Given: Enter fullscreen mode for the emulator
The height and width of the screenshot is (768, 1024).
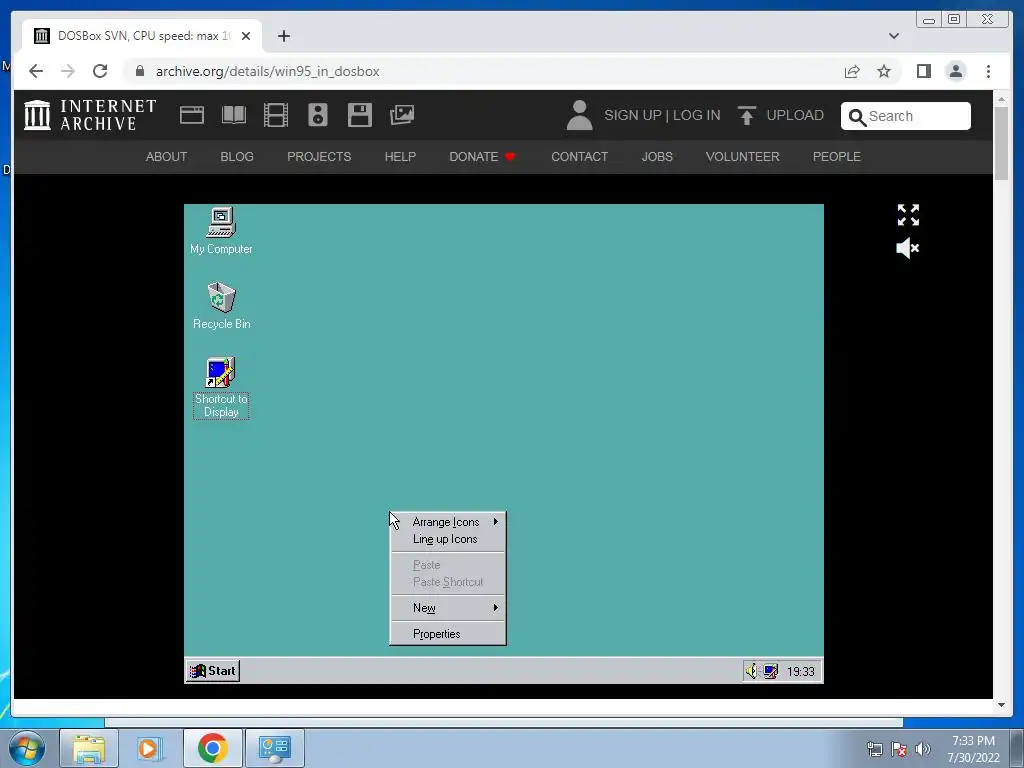Looking at the screenshot, I should [x=908, y=215].
